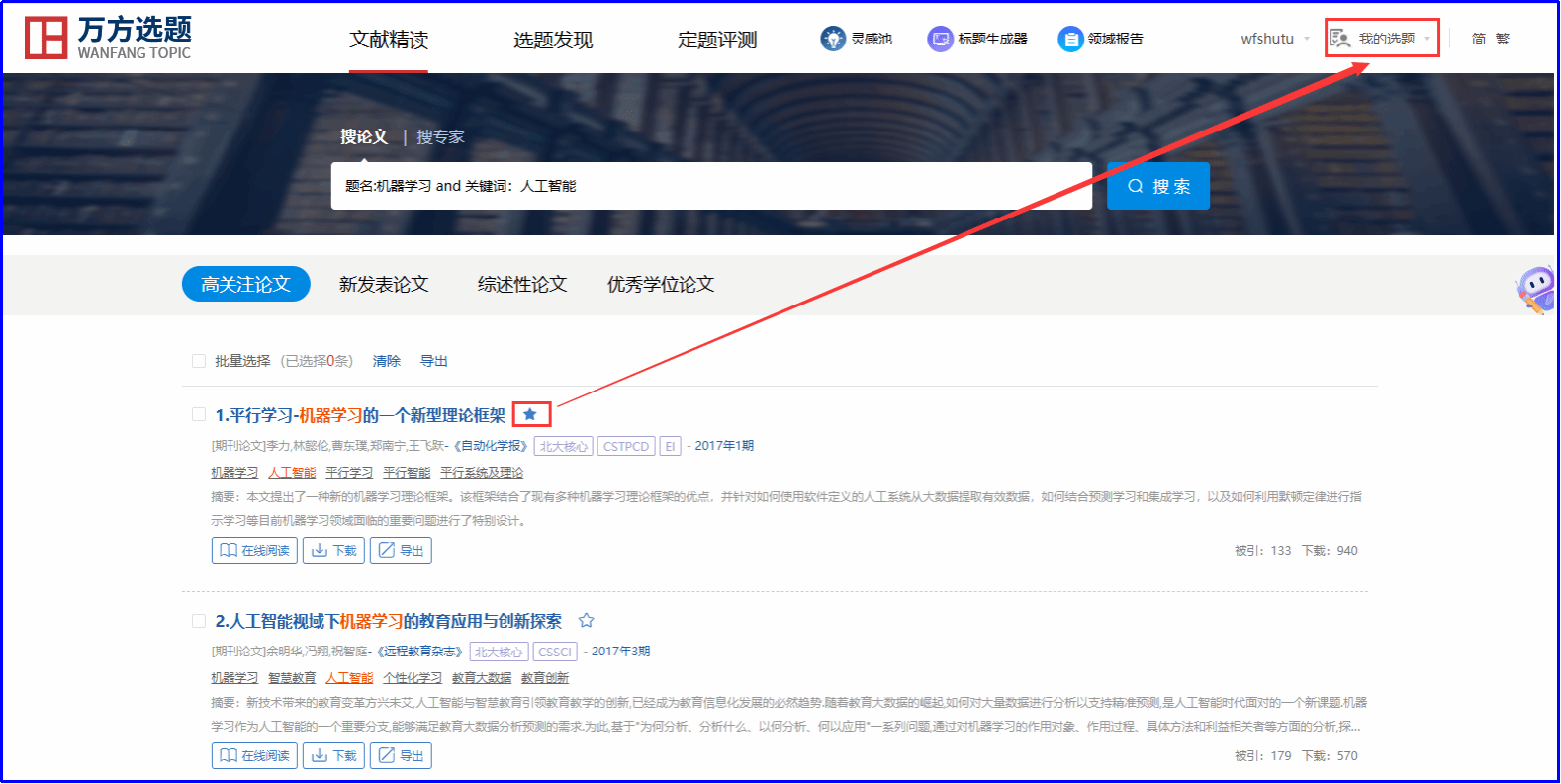Click 在线阅读 for the first paper
The width and height of the screenshot is (1561, 784).
[x=254, y=550]
